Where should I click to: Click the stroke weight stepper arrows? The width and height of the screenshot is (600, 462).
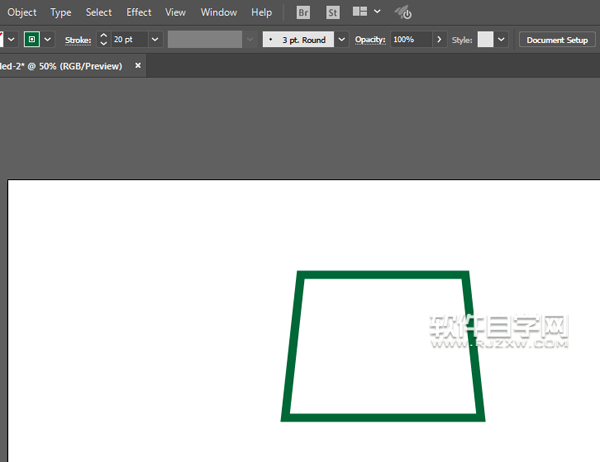point(103,39)
